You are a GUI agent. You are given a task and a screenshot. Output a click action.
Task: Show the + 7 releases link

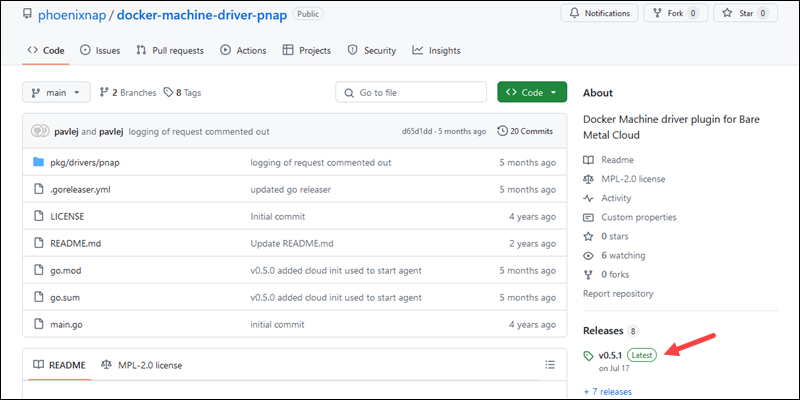coord(607,392)
